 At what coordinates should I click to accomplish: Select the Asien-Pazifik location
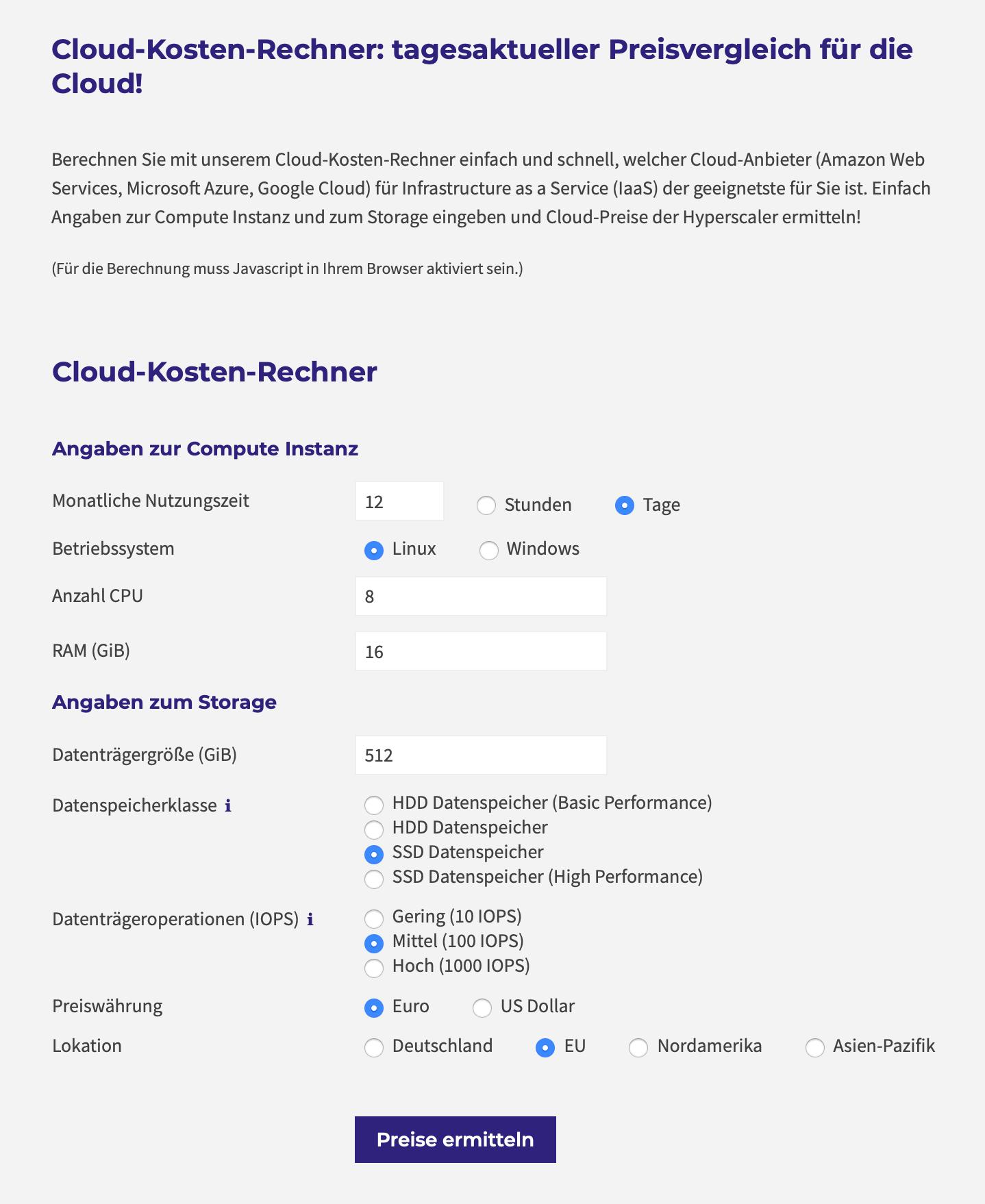click(x=815, y=1047)
